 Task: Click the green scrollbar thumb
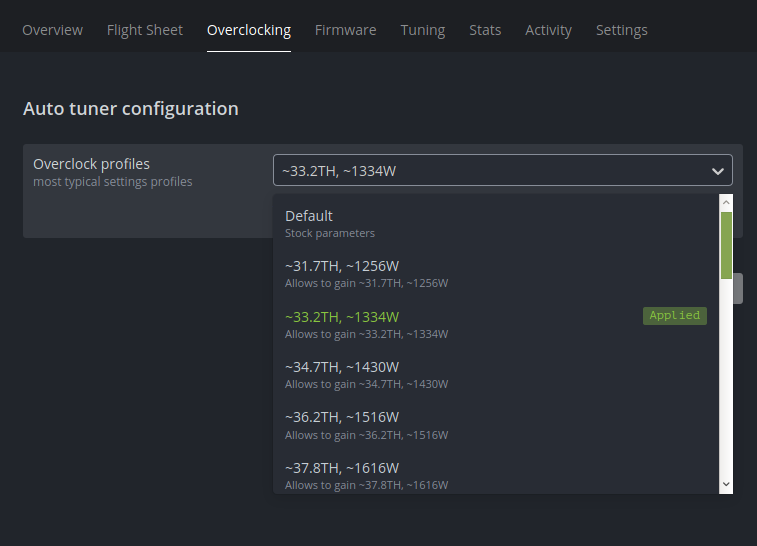(x=727, y=244)
